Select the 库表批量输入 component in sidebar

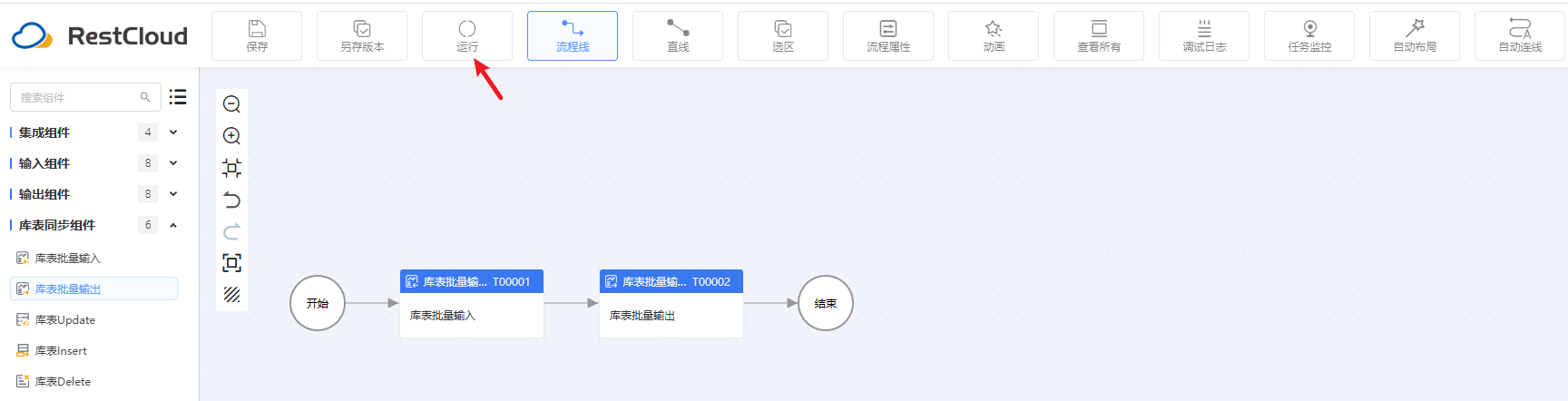93,259
